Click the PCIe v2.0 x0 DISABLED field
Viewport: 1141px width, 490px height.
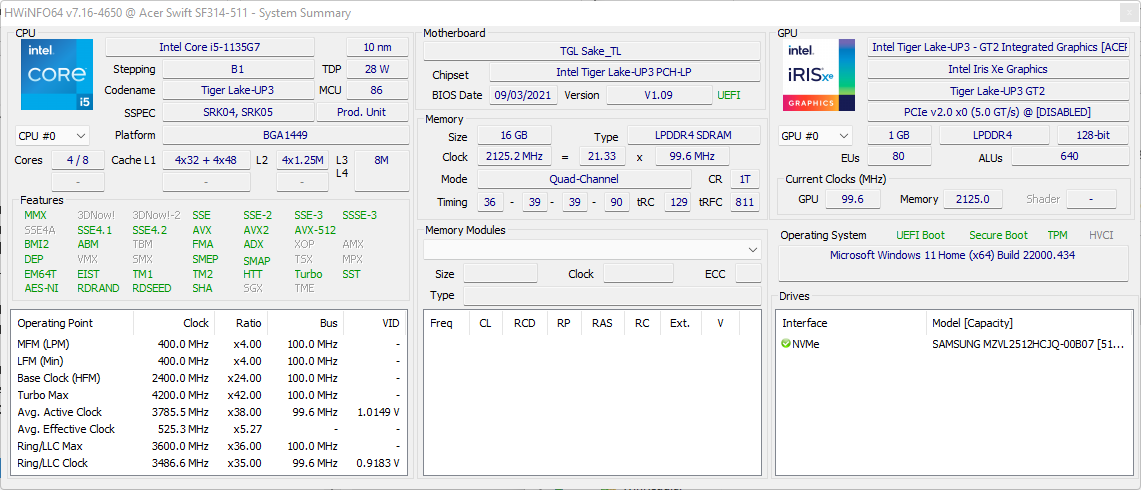click(998, 112)
